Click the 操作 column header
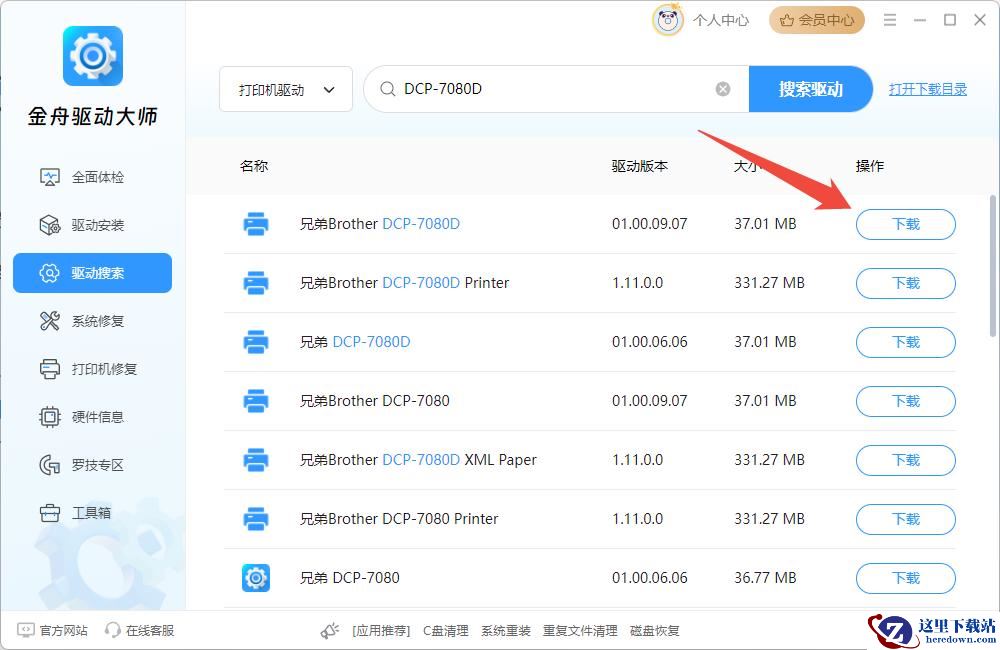 coord(870,166)
